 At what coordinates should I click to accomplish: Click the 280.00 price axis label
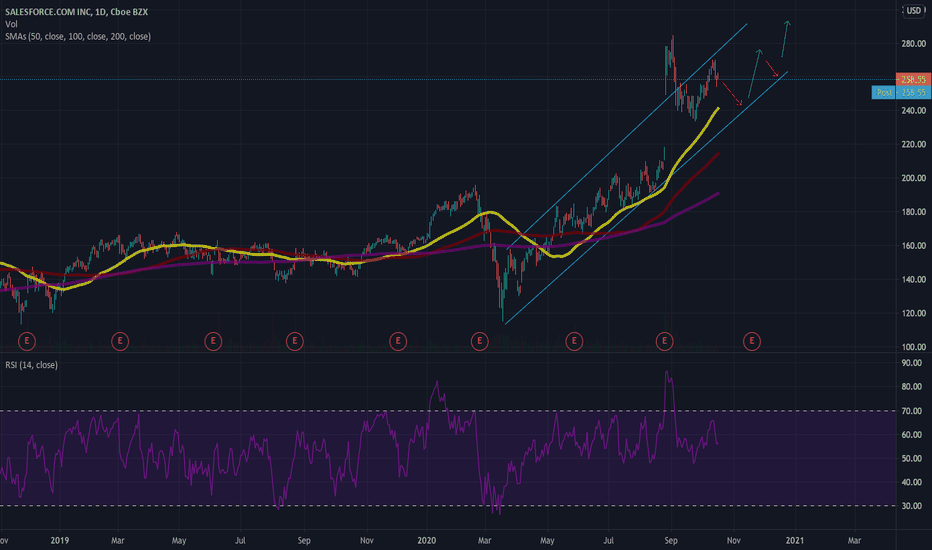(914, 43)
